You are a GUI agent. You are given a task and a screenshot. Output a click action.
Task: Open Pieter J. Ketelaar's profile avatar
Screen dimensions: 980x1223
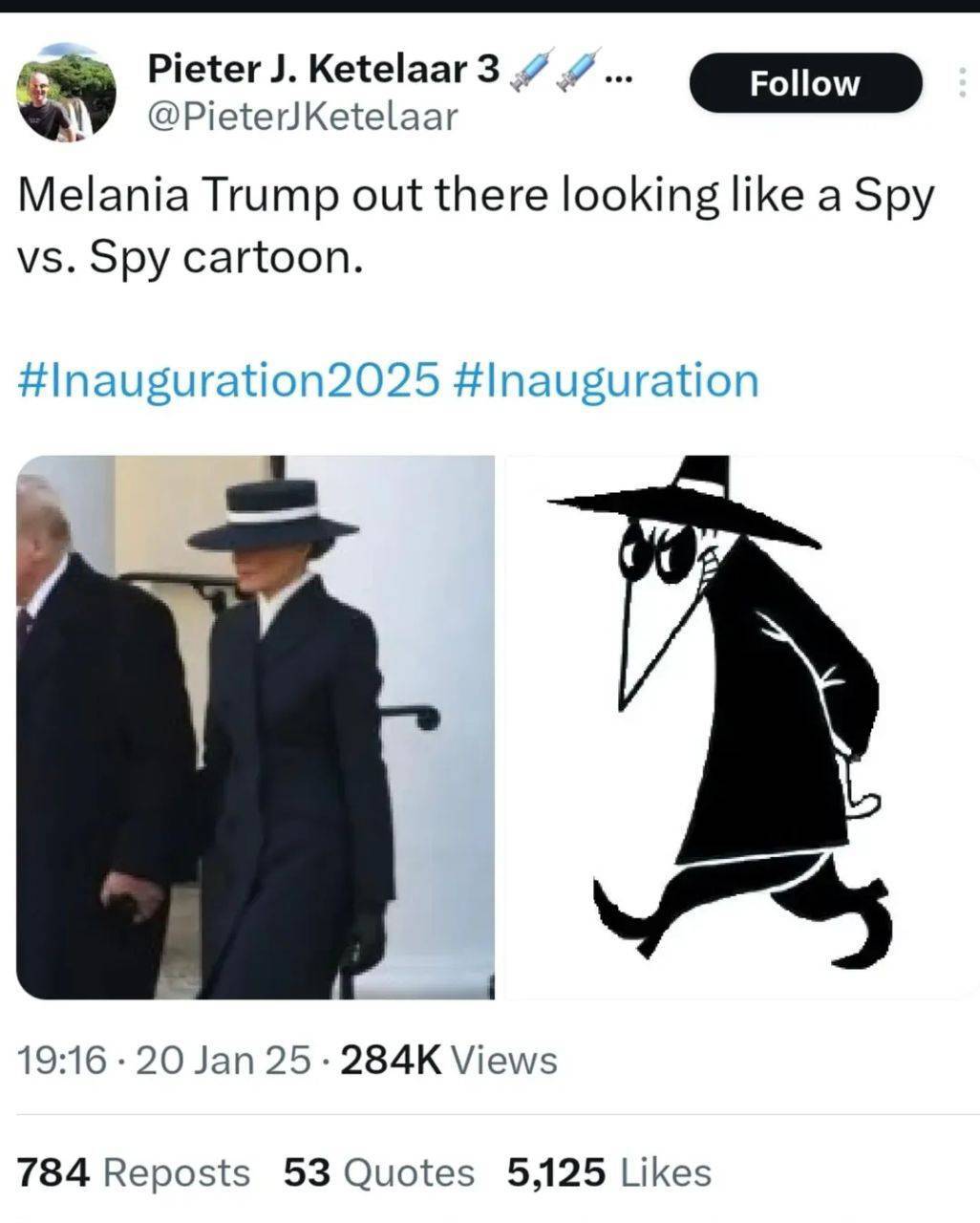click(66, 94)
